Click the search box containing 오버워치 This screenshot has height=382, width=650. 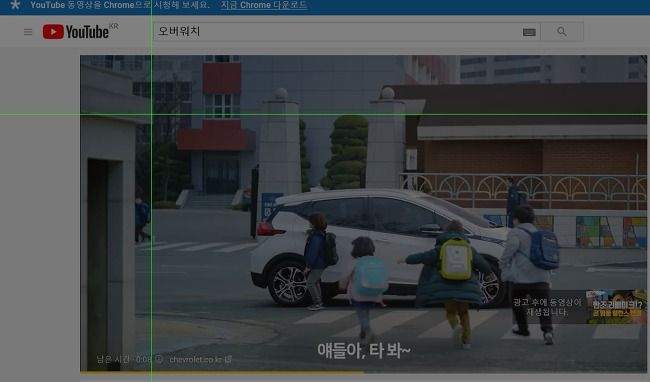click(x=347, y=31)
